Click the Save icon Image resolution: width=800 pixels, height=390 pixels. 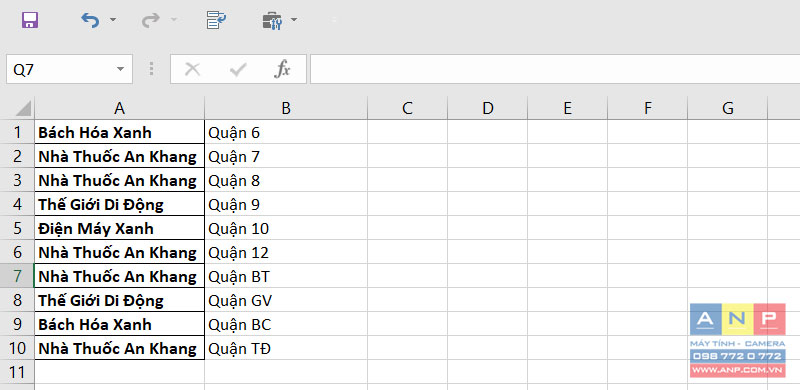coord(30,20)
